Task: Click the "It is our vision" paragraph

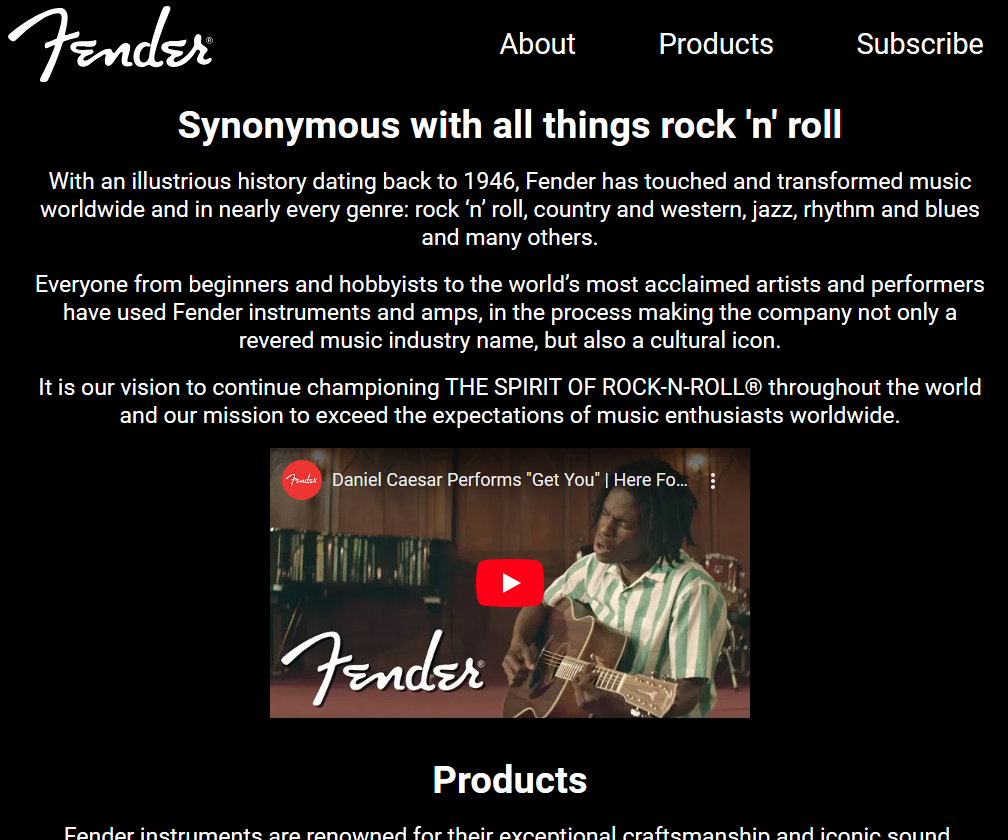Action: point(510,401)
